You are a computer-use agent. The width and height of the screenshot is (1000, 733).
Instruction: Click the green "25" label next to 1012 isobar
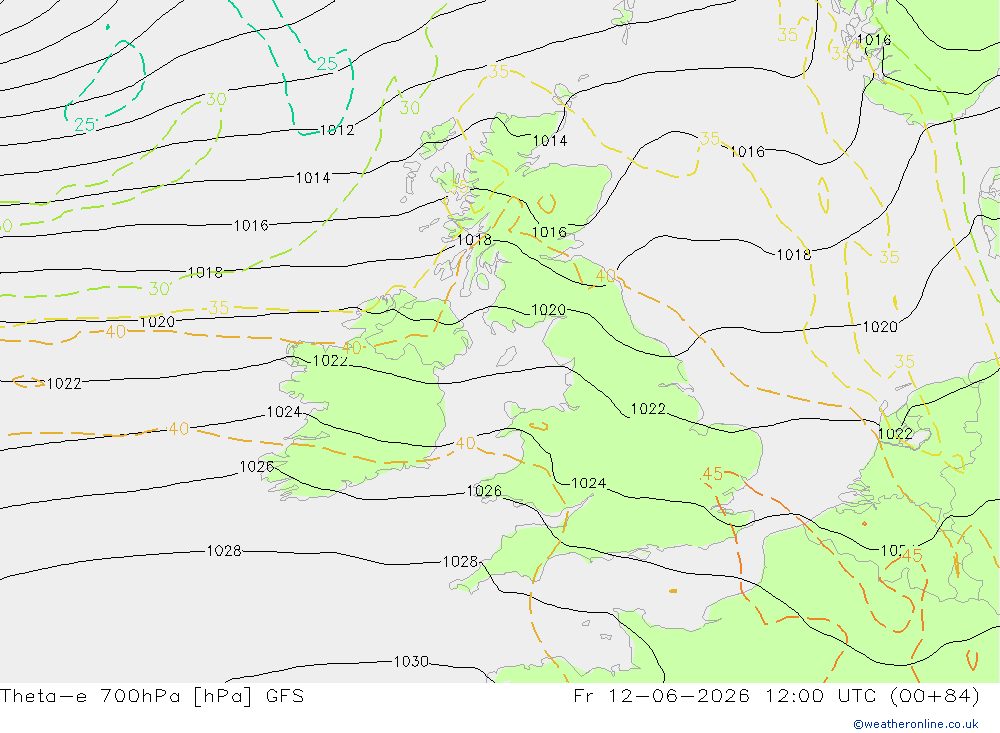click(x=327, y=64)
